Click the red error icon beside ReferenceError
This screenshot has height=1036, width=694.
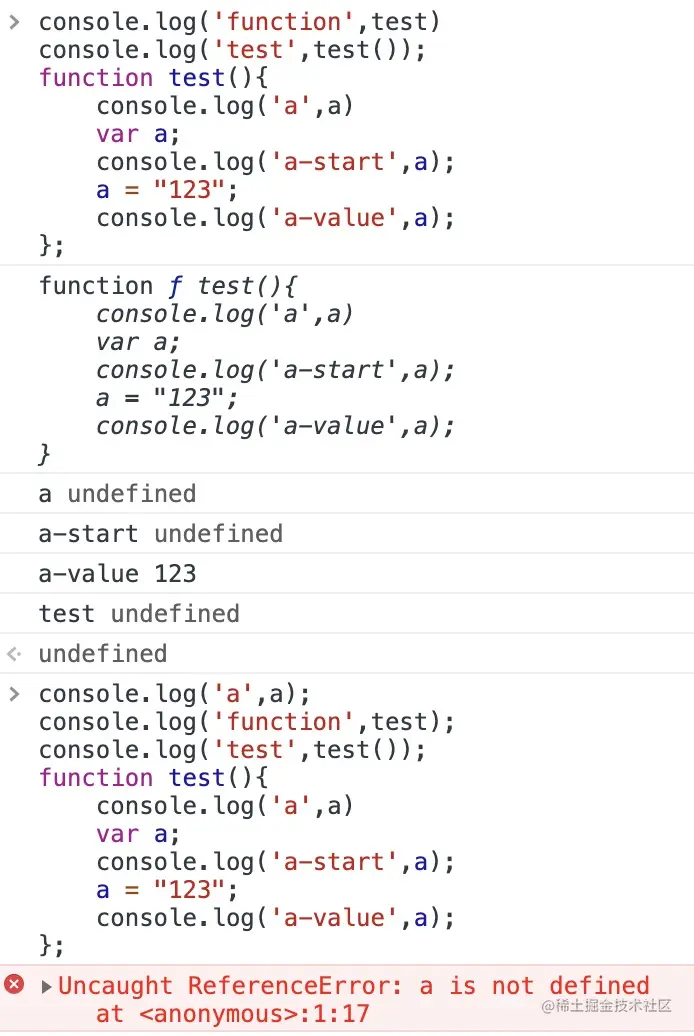pos(14,984)
